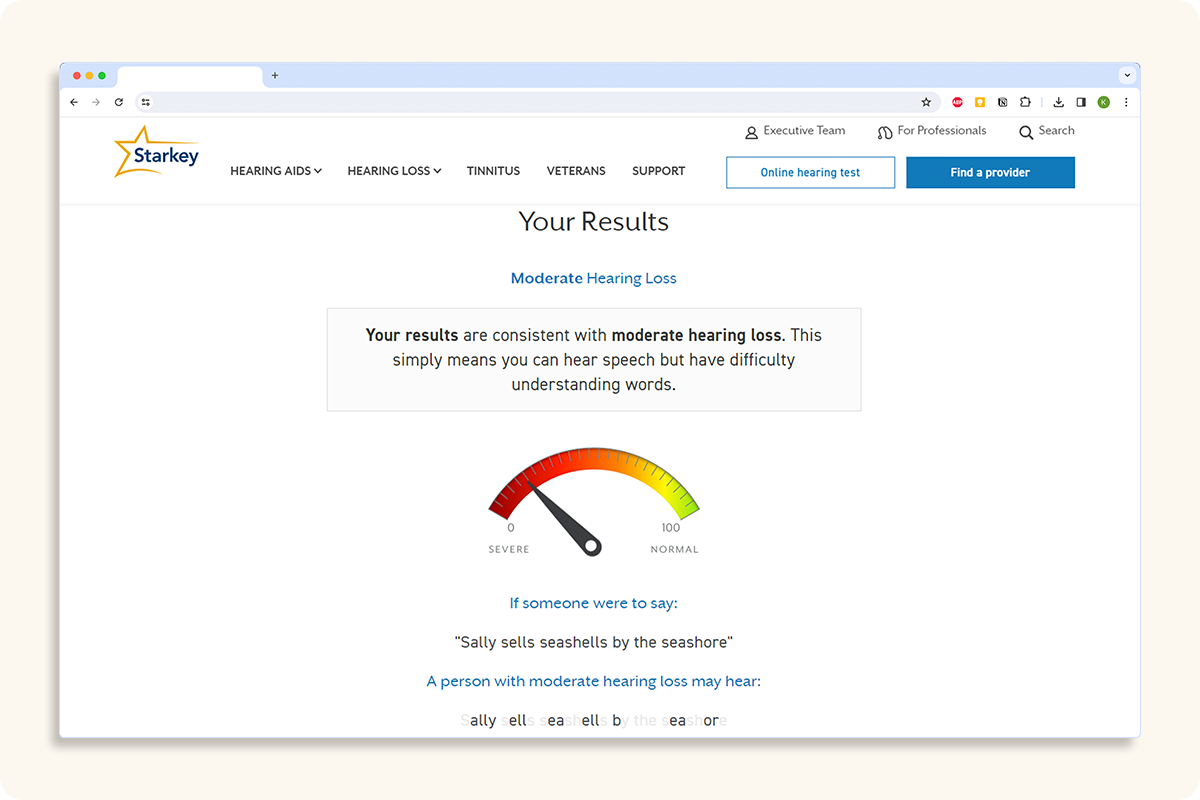Image resolution: width=1200 pixels, height=800 pixels.
Task: Open the green profile avatar
Action: click(1104, 102)
